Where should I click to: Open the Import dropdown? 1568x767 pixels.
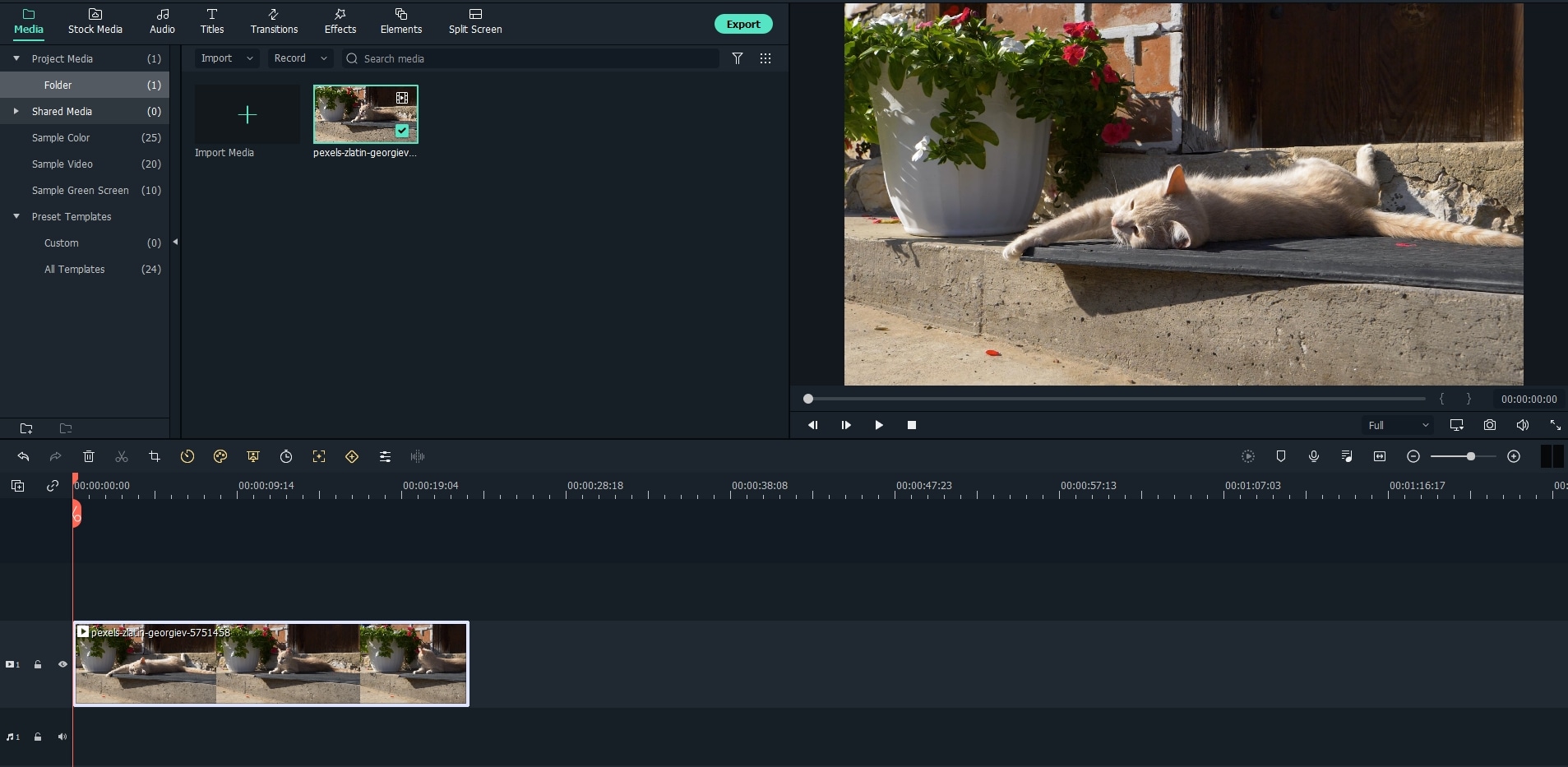(227, 58)
